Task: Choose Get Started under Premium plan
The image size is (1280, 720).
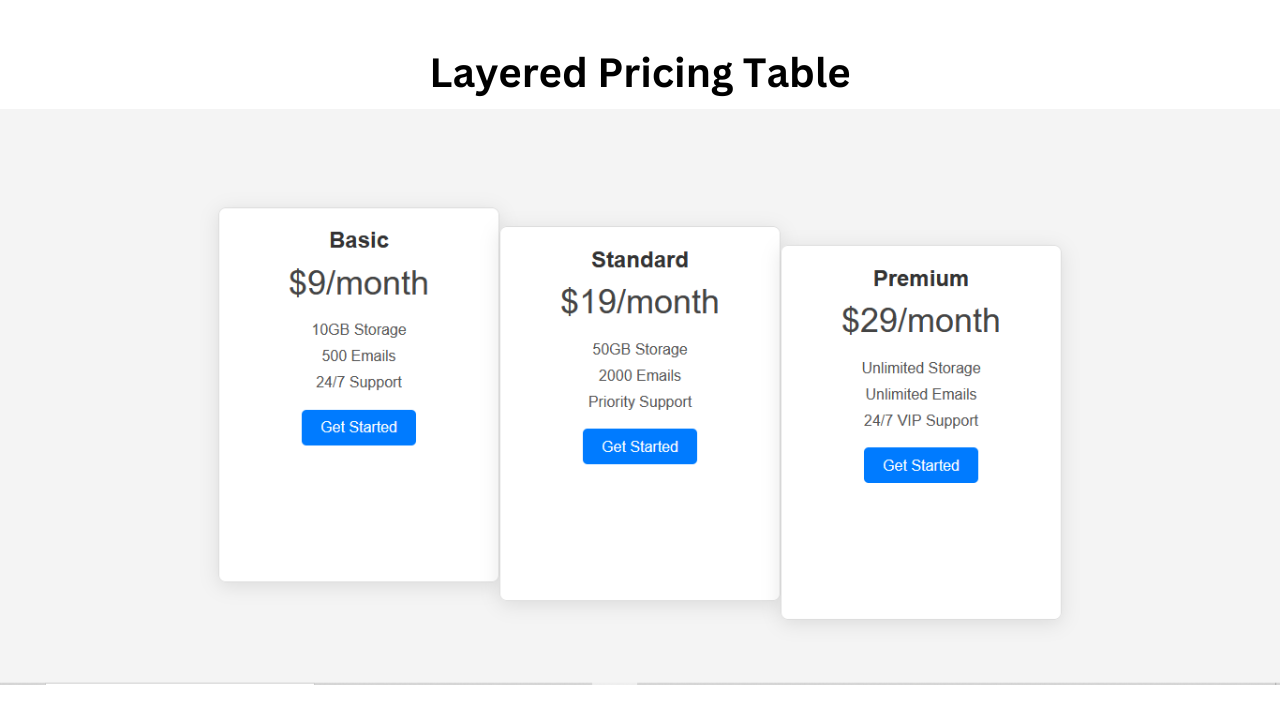Action: [x=920, y=465]
